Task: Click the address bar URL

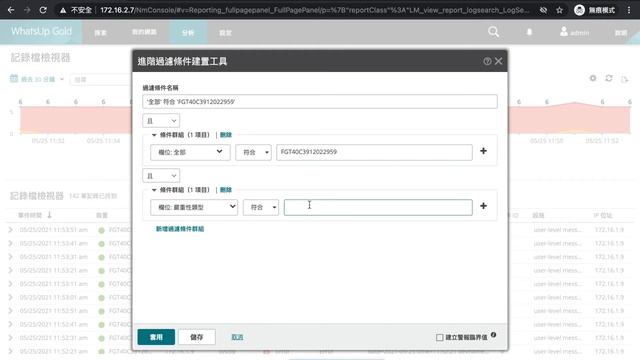Action: coord(314,10)
